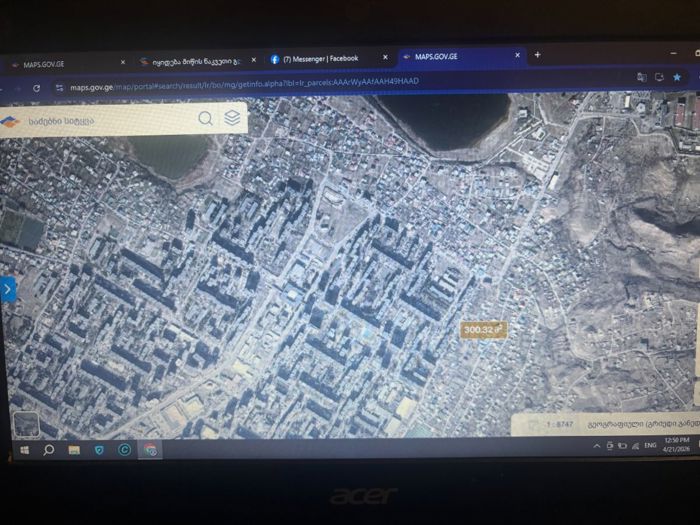This screenshot has height=525, width=700.
Task: Open the Windows Start menu
Action: 23,450
